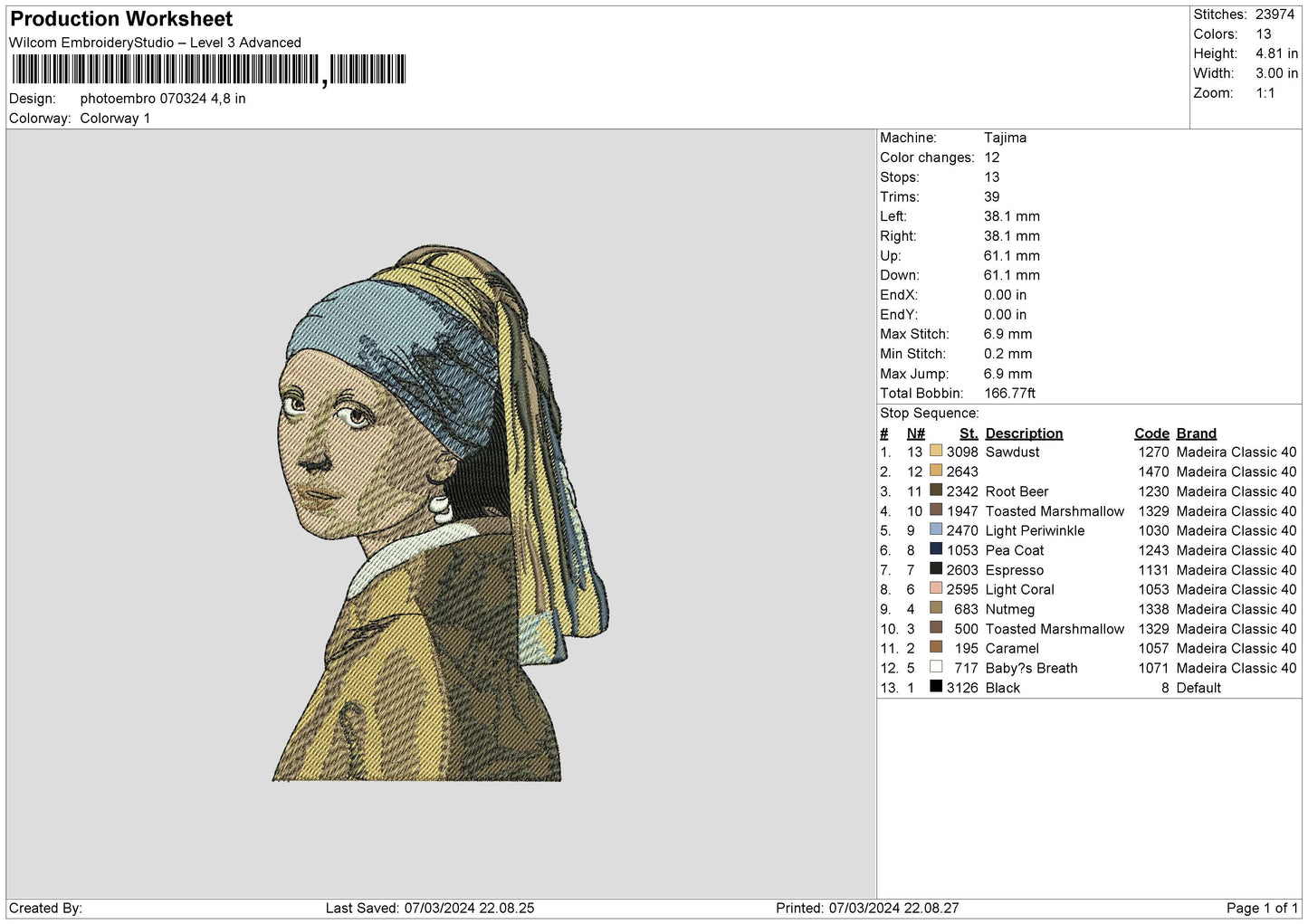The height and width of the screenshot is (924, 1308).
Task: Click the Root Beer description
Action: (1017, 491)
